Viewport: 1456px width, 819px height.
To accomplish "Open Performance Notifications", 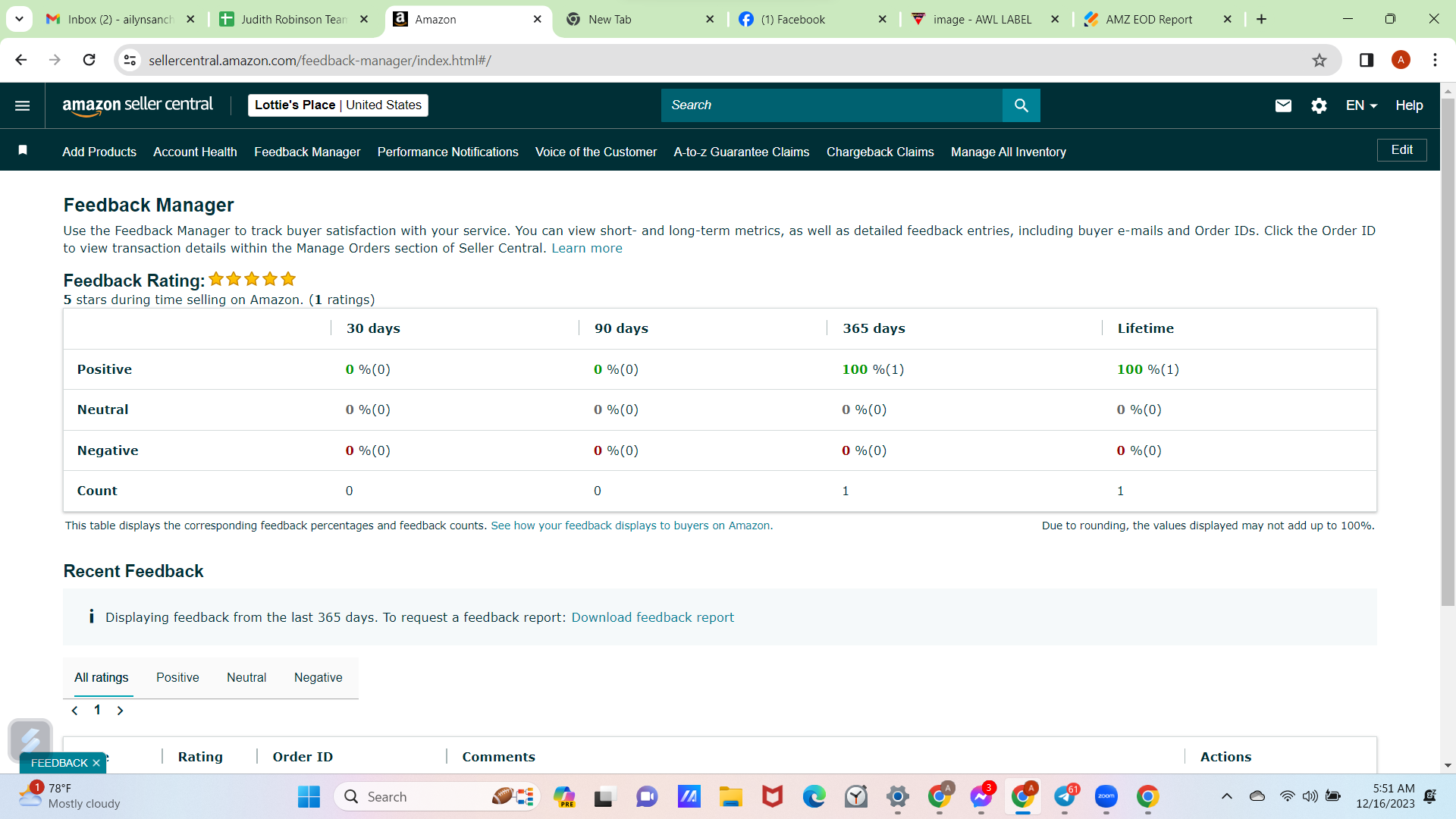I will 448,152.
